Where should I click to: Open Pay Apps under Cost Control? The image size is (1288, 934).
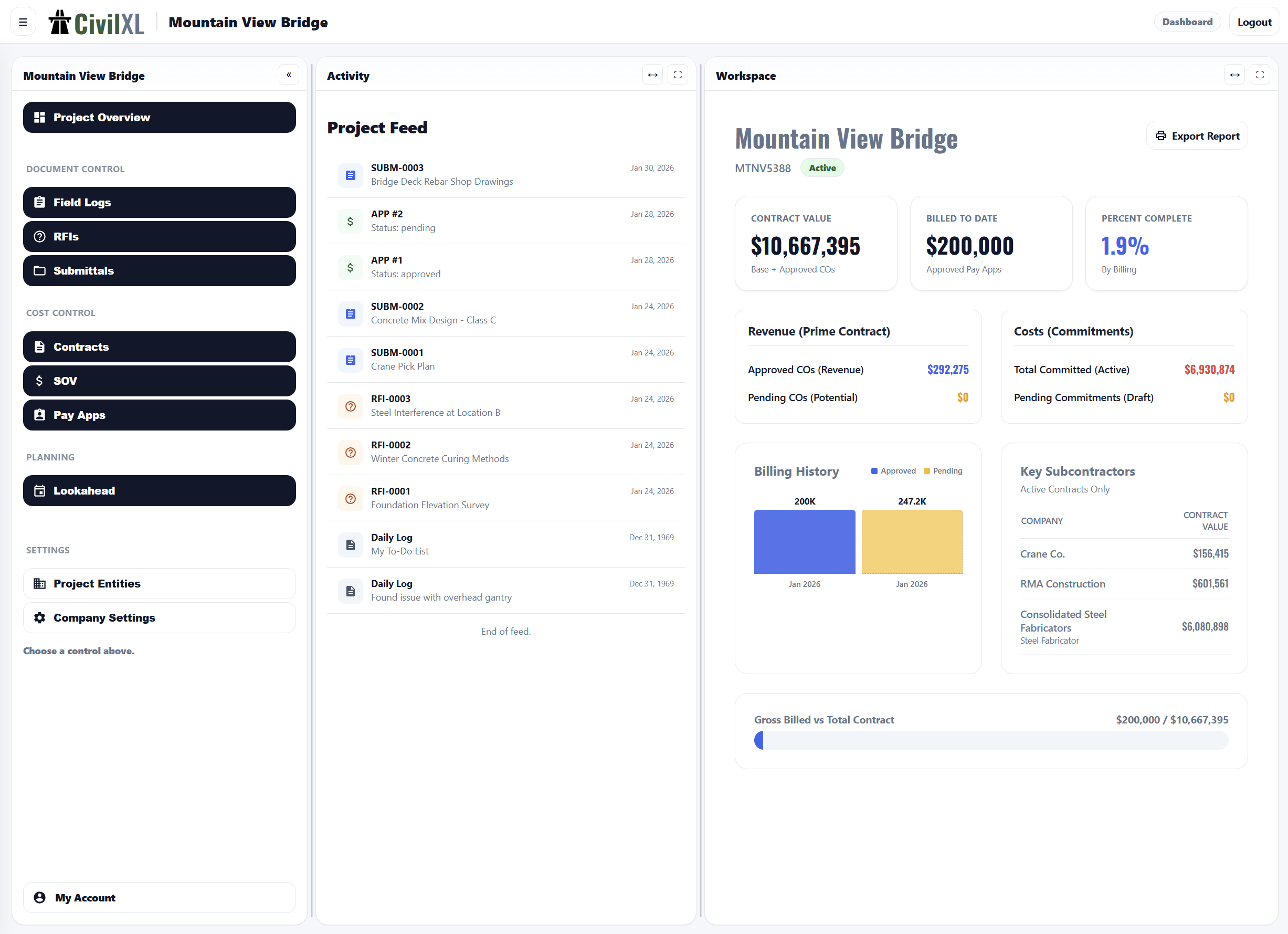click(159, 415)
